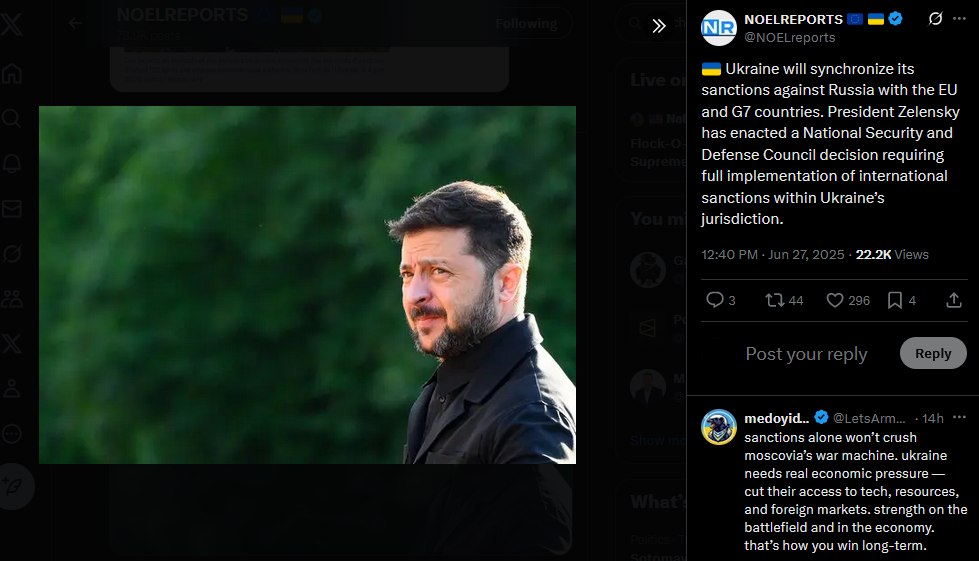The width and height of the screenshot is (979, 561).
Task: Click Grok explain-post icon
Action: (x=935, y=19)
